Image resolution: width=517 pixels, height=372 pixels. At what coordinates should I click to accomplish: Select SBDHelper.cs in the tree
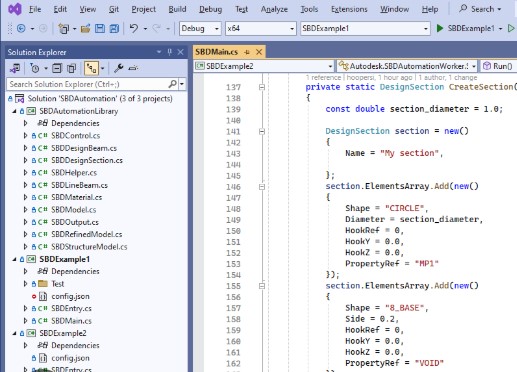[74, 173]
